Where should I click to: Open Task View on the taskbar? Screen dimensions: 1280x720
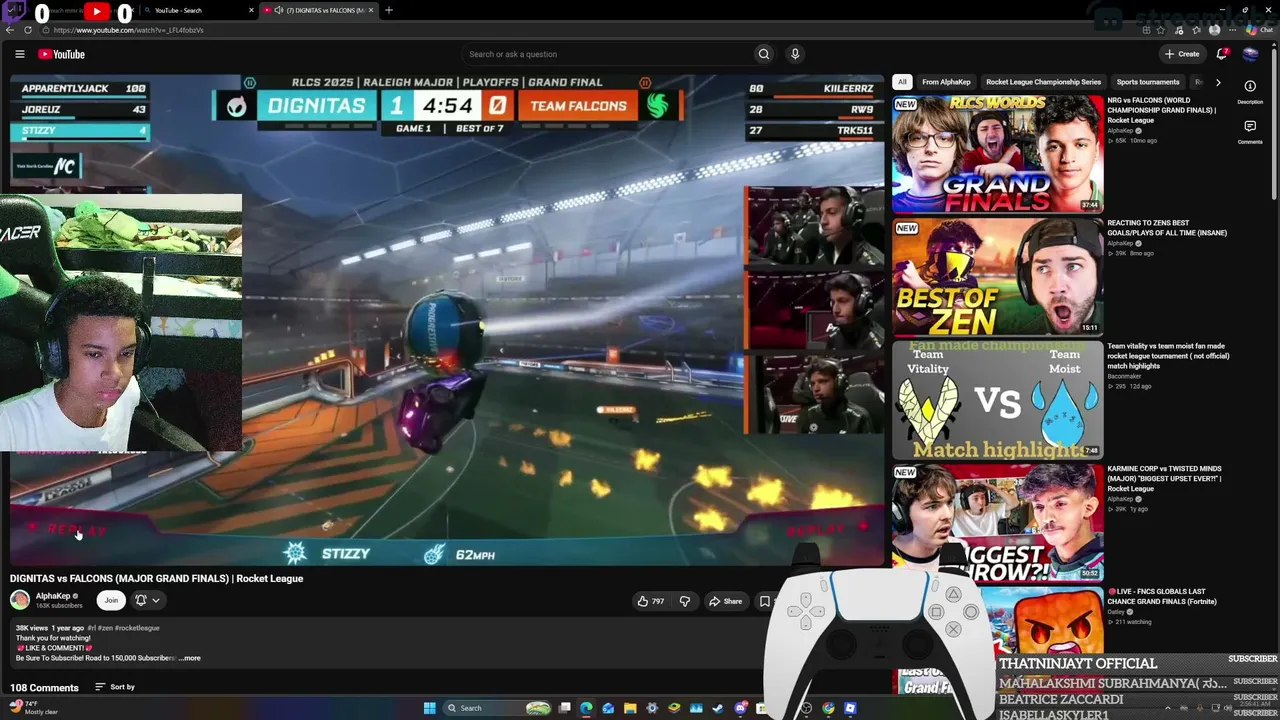coord(564,708)
